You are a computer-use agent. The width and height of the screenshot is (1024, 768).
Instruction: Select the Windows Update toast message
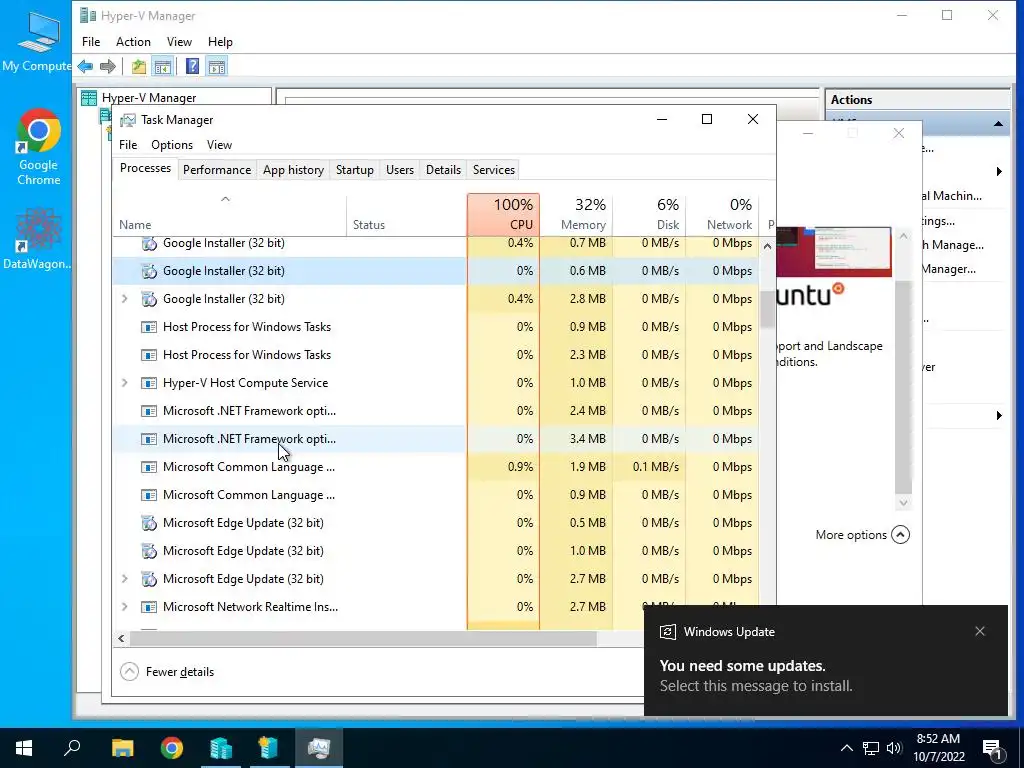tap(825, 660)
